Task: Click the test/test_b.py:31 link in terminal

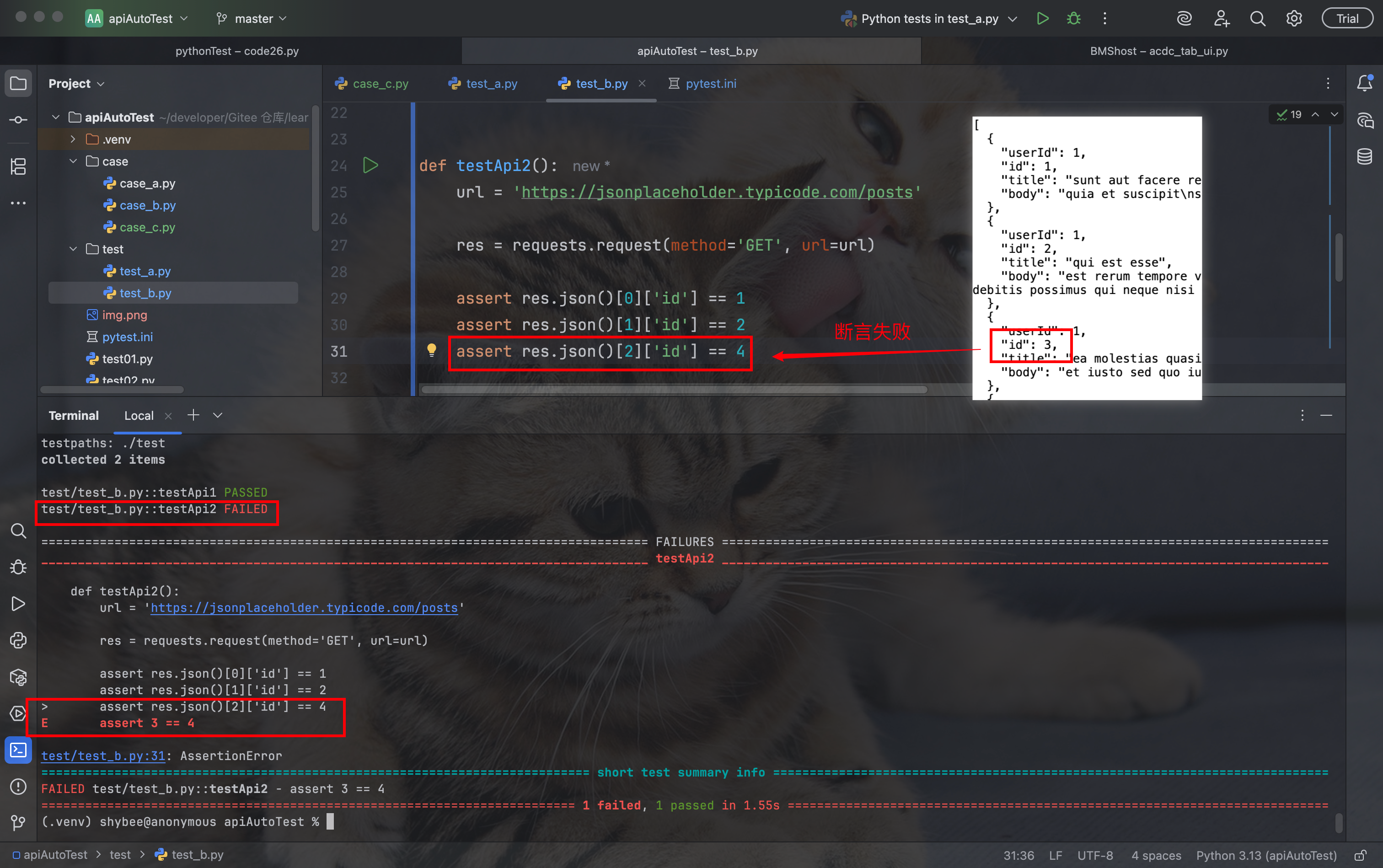Action: point(103,756)
